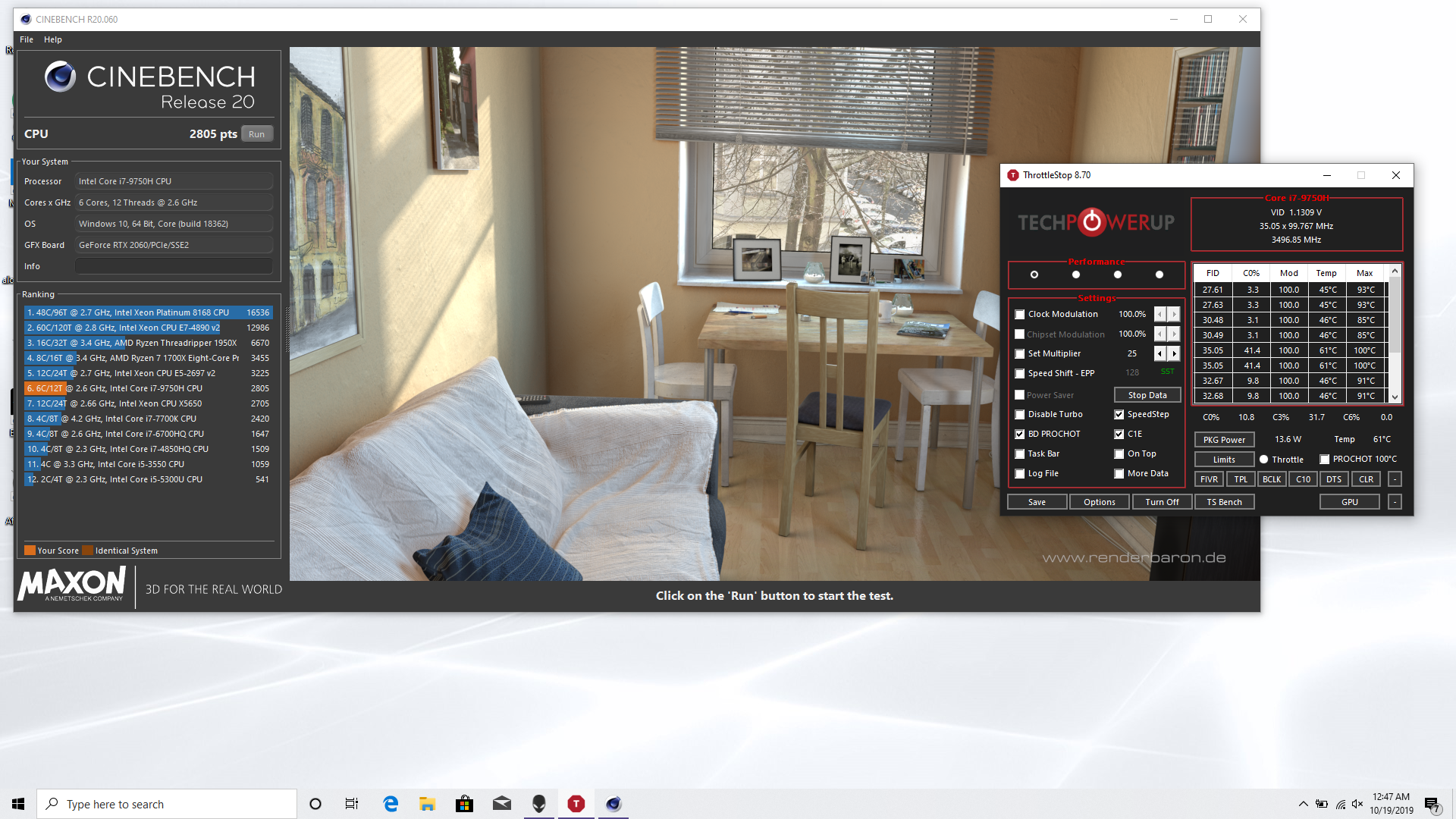Open the Mail app taskbar icon
The height and width of the screenshot is (819, 1456).
pos(501,804)
